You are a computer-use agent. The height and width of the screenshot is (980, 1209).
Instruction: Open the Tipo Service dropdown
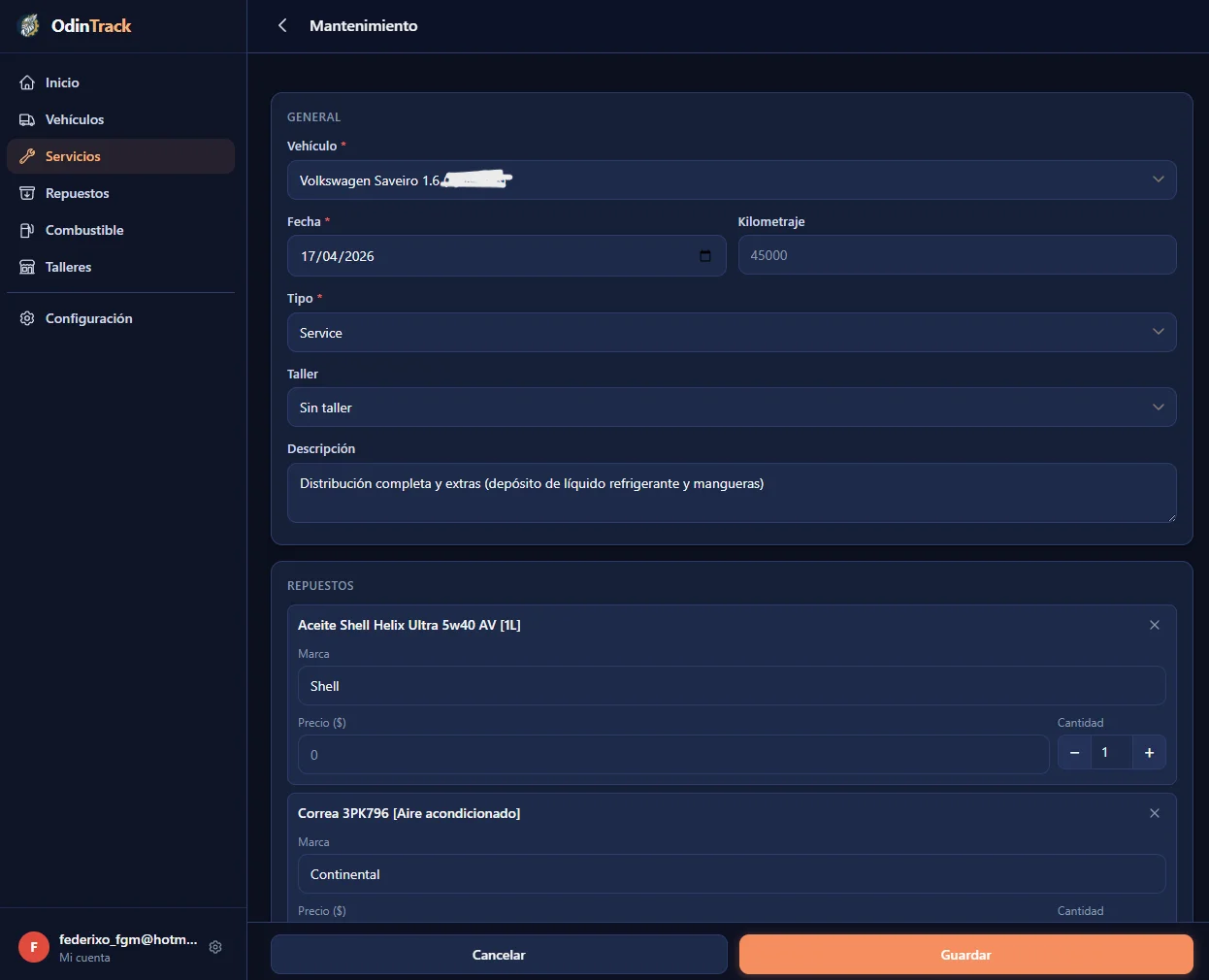732,332
